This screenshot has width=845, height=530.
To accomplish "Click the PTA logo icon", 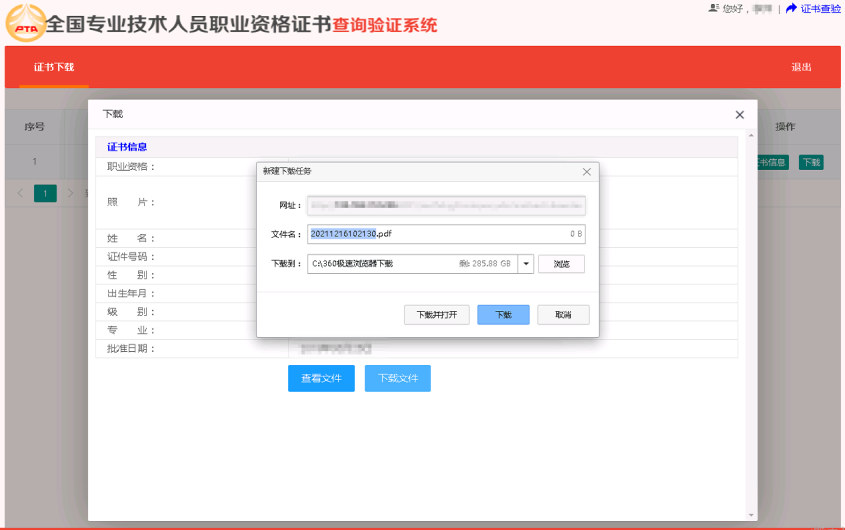I will point(24,23).
